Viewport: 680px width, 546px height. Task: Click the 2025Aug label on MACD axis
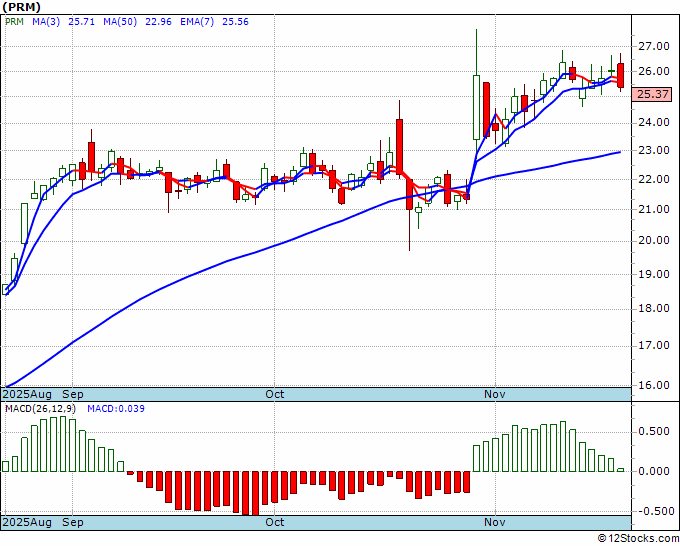(x=27, y=522)
